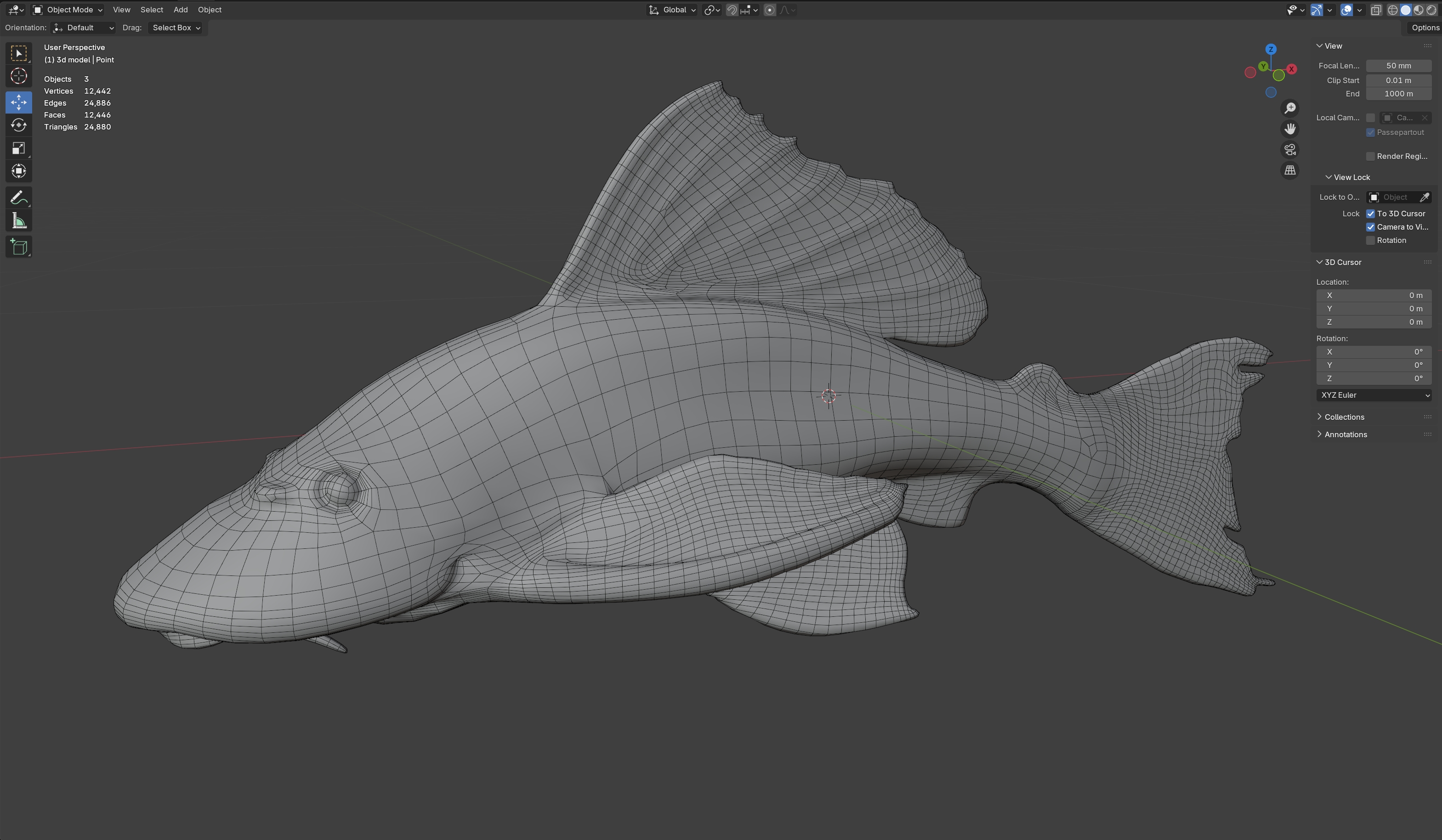The height and width of the screenshot is (840, 1442).
Task: Disable Lock To 3D Cursor checkbox
Action: click(x=1370, y=214)
